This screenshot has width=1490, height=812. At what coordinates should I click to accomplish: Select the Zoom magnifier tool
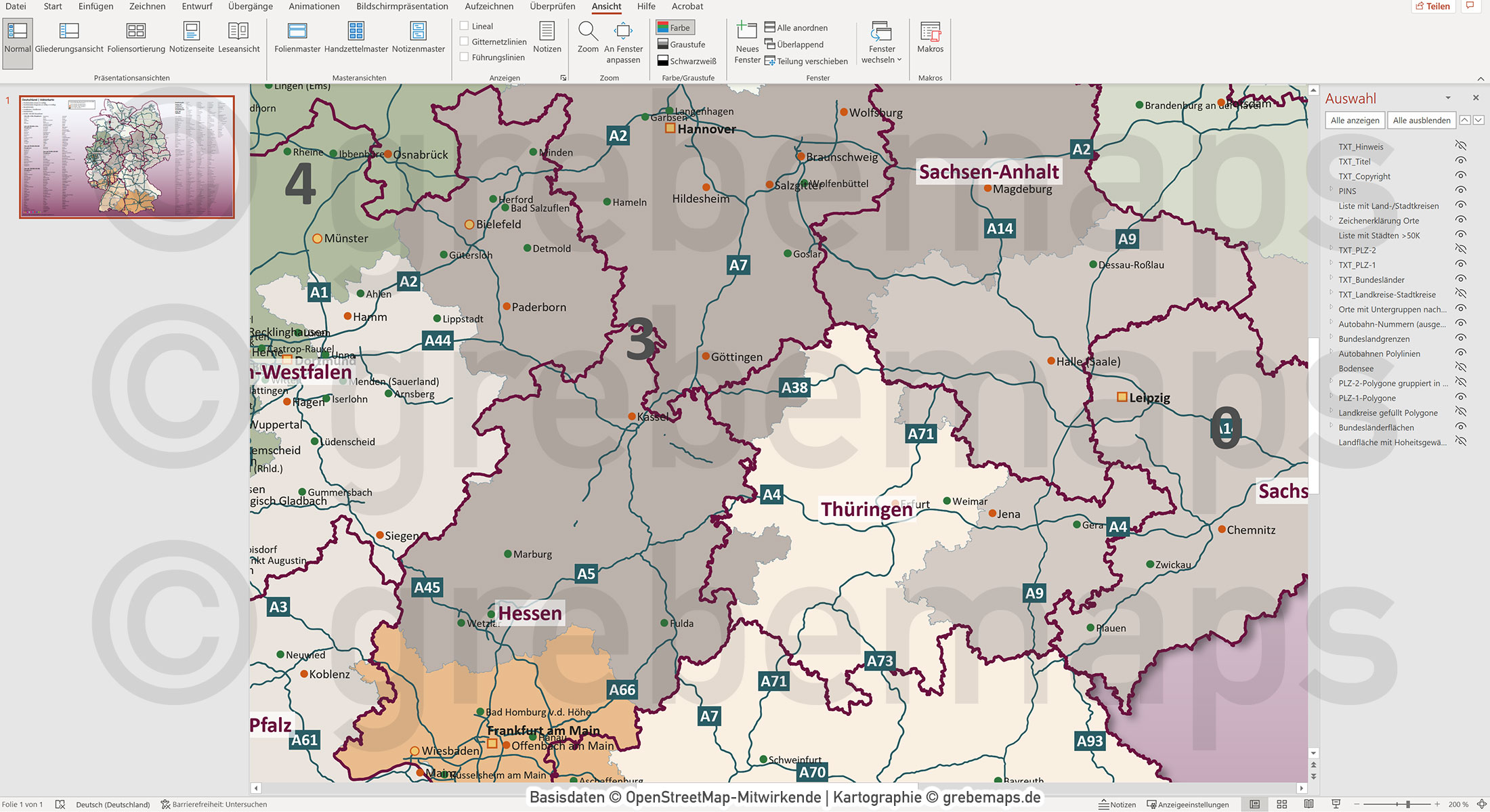(x=588, y=37)
